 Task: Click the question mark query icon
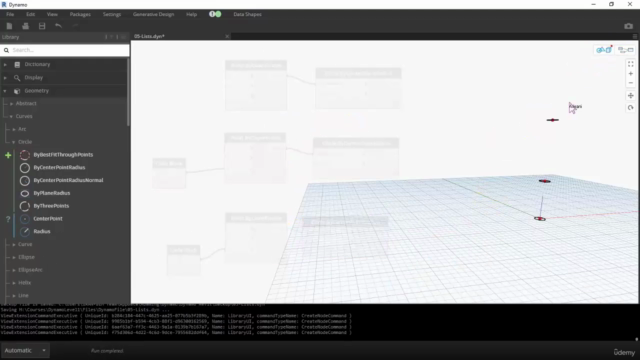pyautogui.click(x=8, y=219)
